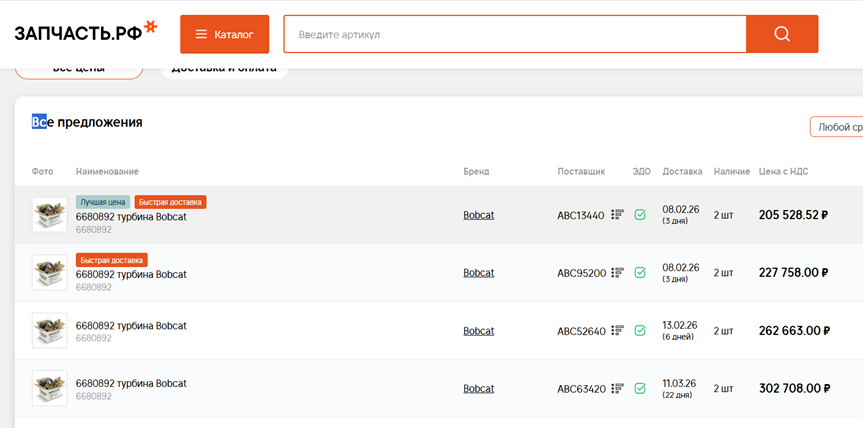Open Bobcat brand link in ABC63420 row
Screen dimensions: 863x428
pyautogui.click(x=478, y=389)
